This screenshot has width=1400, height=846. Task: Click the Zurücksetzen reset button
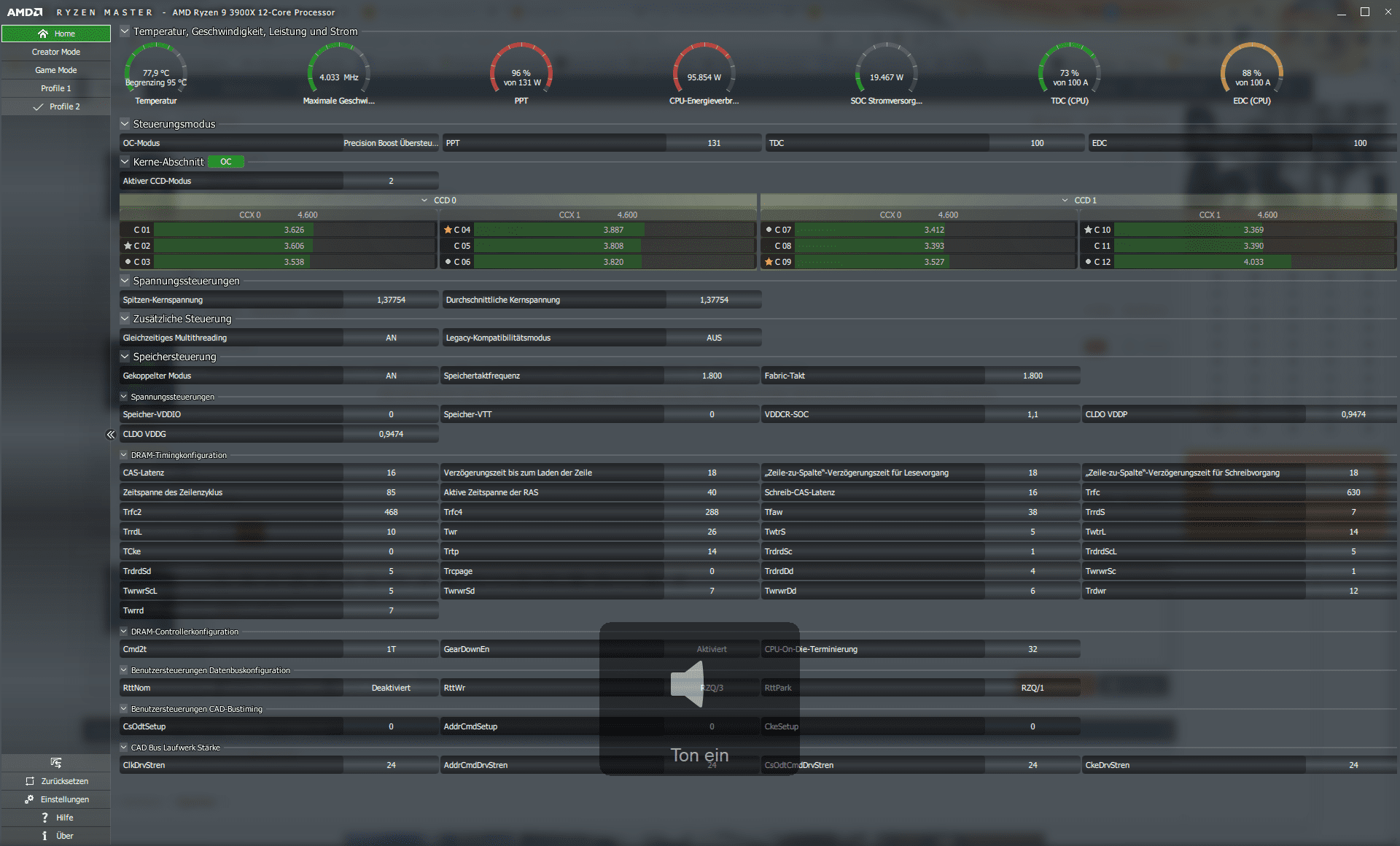click(56, 781)
